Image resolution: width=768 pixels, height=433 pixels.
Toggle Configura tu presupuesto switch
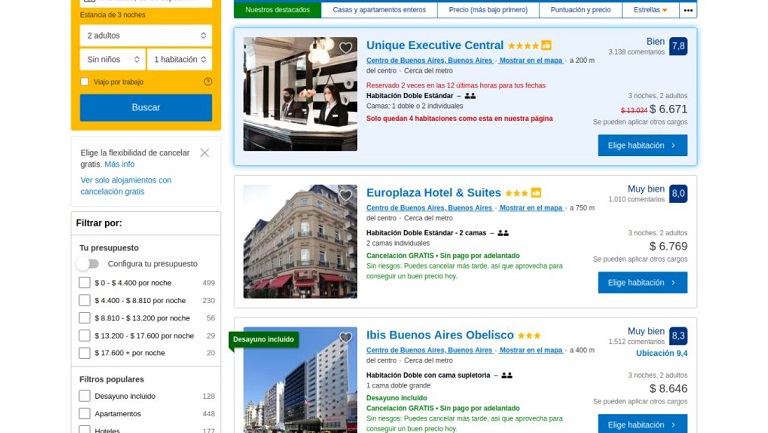pyautogui.click(x=88, y=264)
